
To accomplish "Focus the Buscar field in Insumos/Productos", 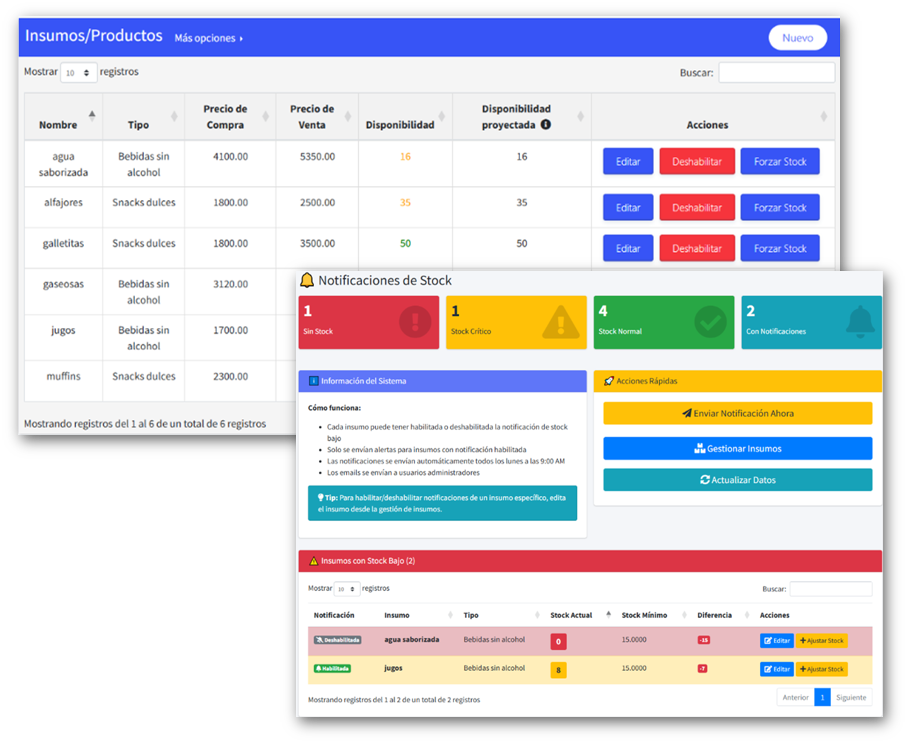I will coord(776,73).
